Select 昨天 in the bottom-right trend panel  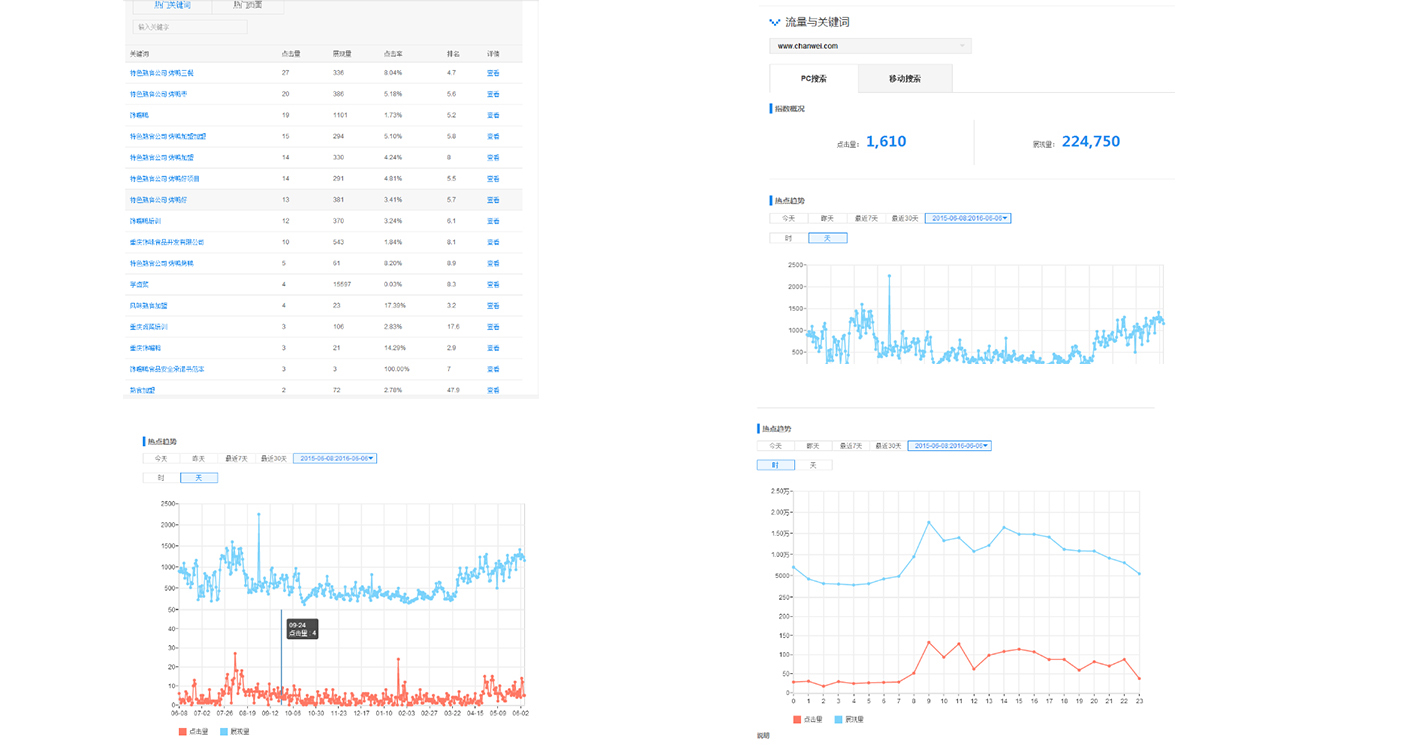click(x=813, y=446)
